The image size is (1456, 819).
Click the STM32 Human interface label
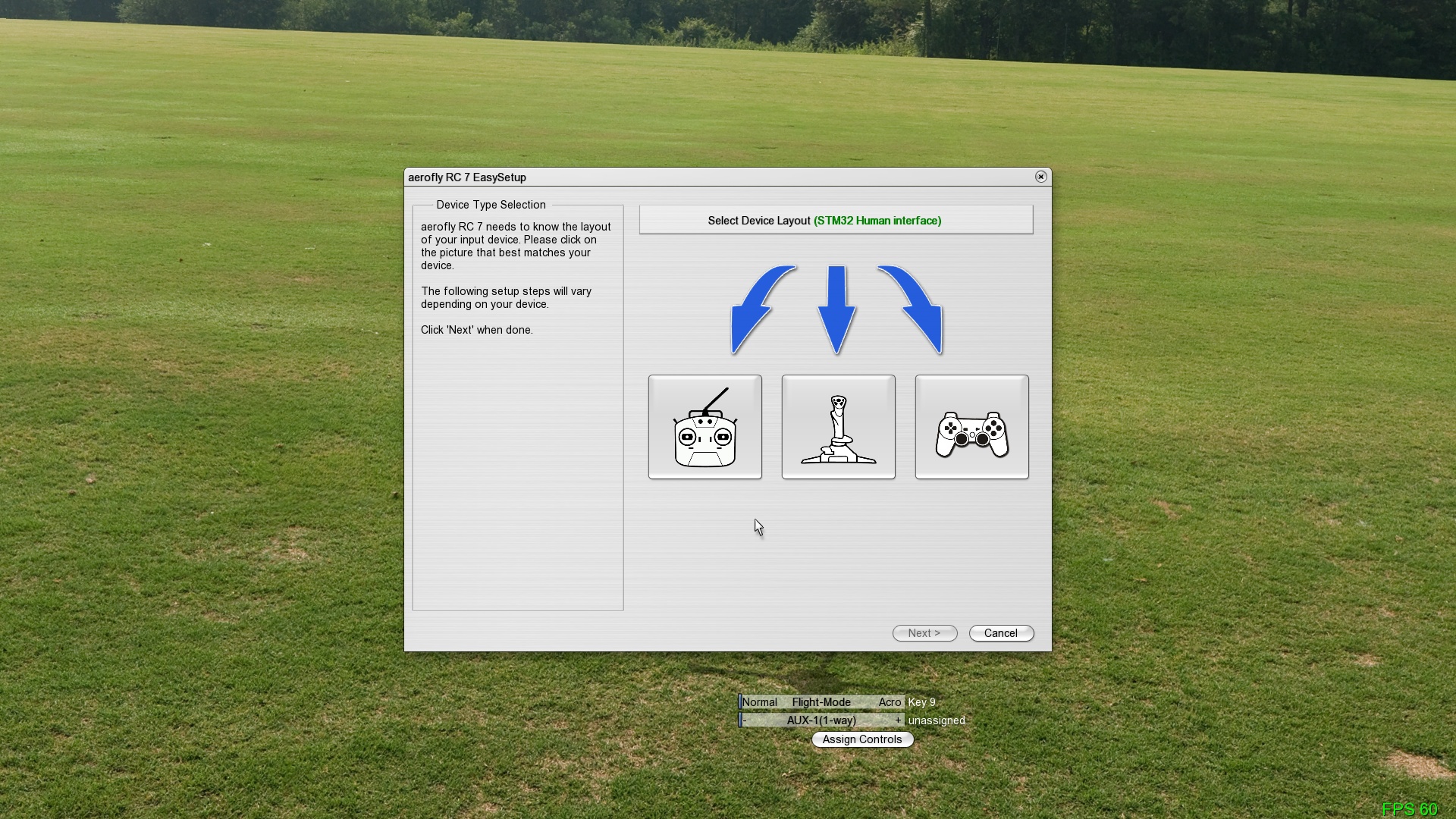click(x=877, y=220)
